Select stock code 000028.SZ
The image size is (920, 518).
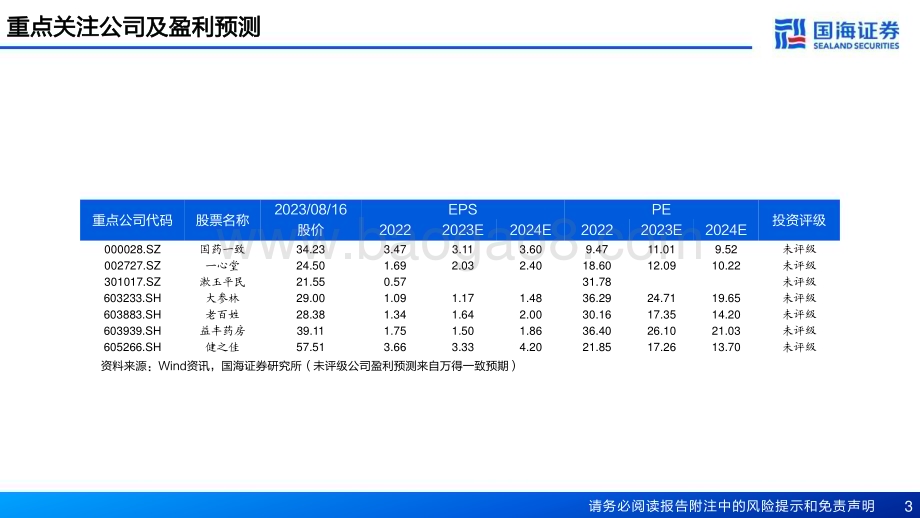132,249
